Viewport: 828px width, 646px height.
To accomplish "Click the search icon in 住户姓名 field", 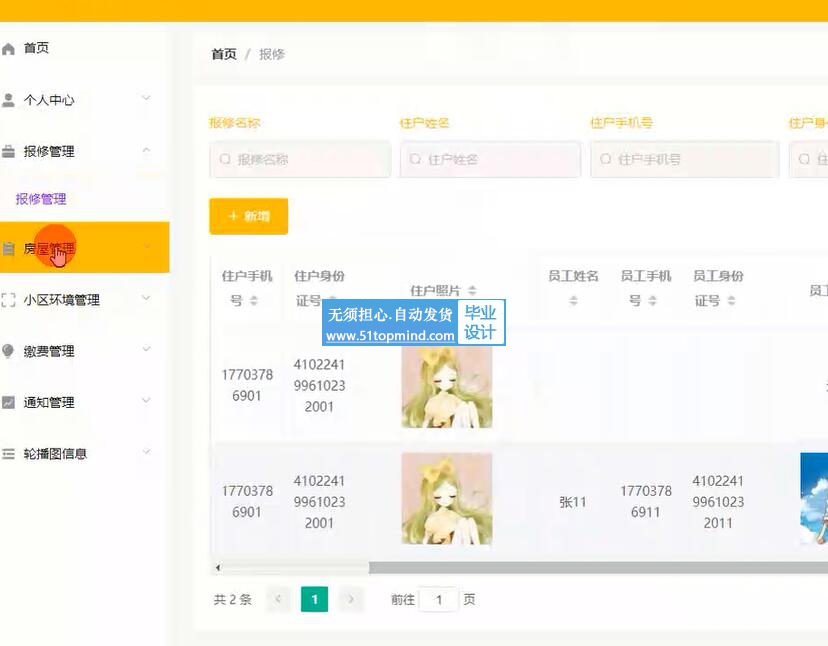I will pyautogui.click(x=416, y=159).
